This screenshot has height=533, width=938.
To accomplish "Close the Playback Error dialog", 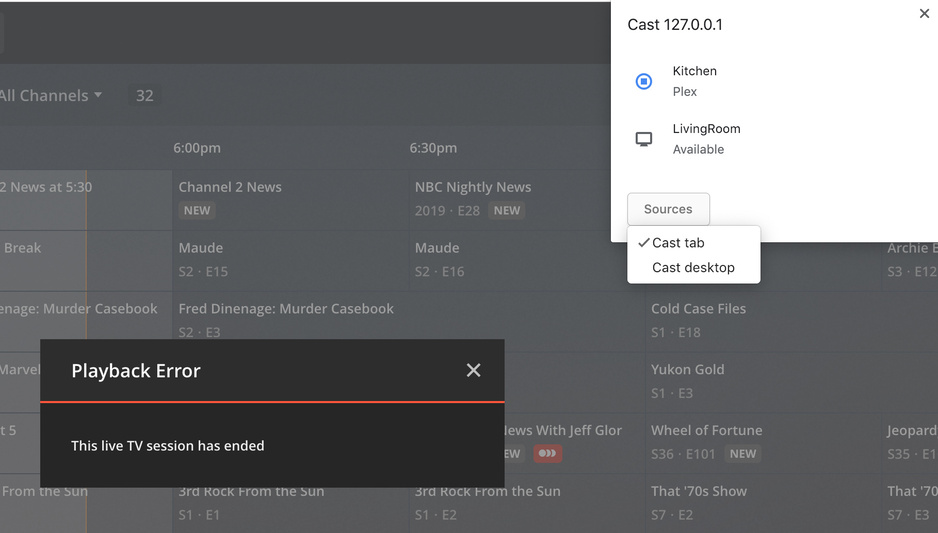I will 473,370.
